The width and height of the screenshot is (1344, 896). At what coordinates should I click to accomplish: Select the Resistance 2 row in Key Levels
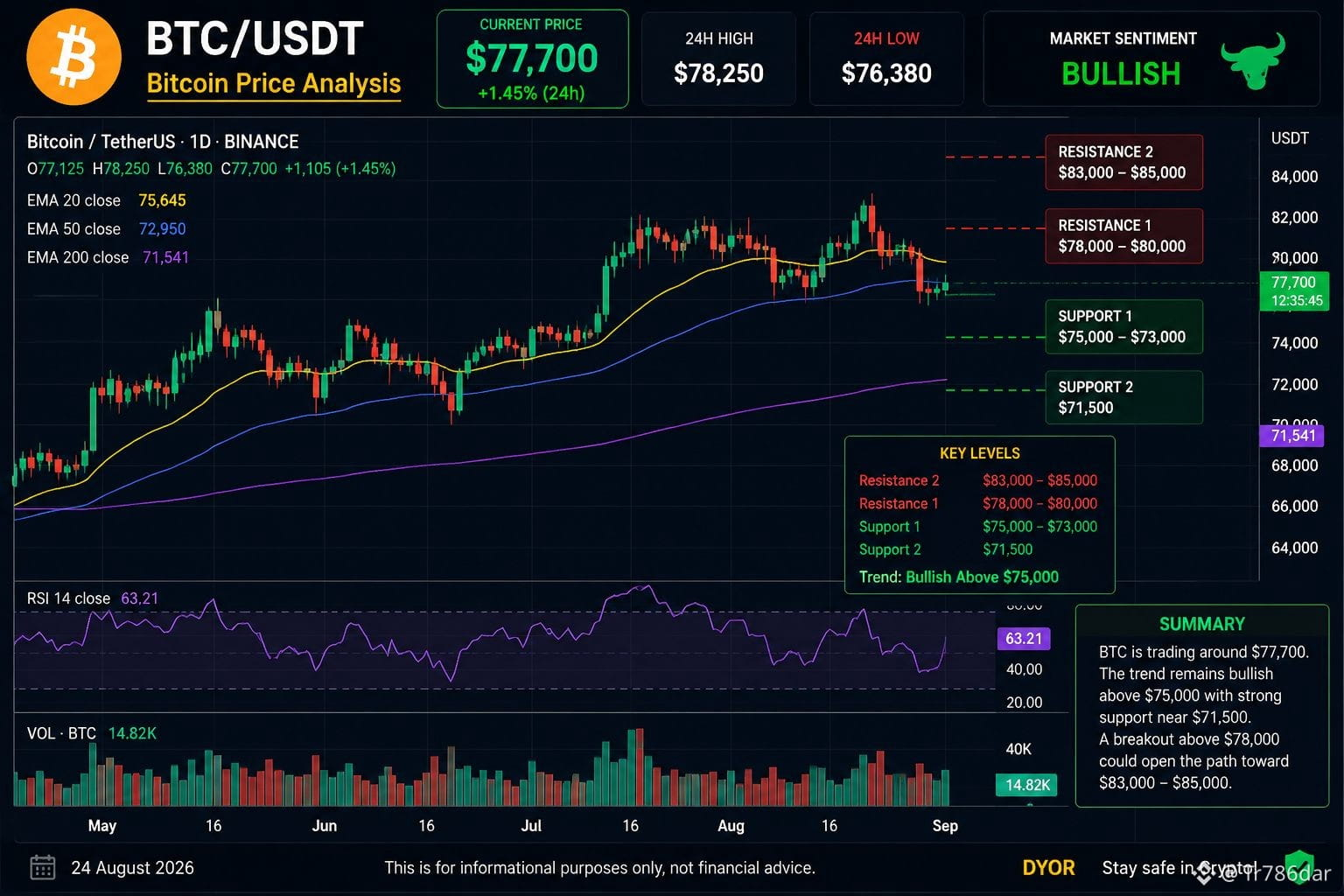[x=977, y=480]
